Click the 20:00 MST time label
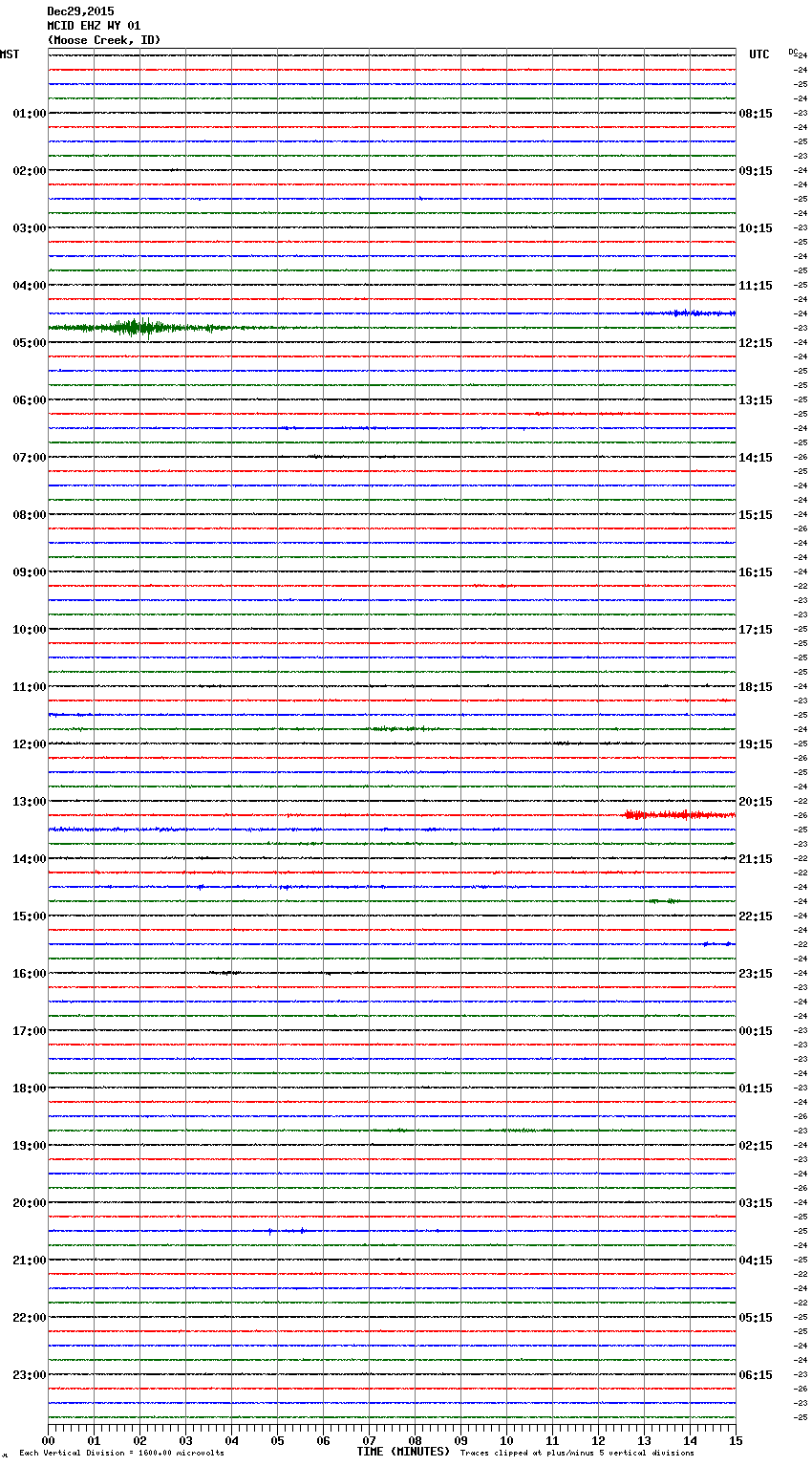Screen dimensions: 812x1466 tap(29, 1203)
